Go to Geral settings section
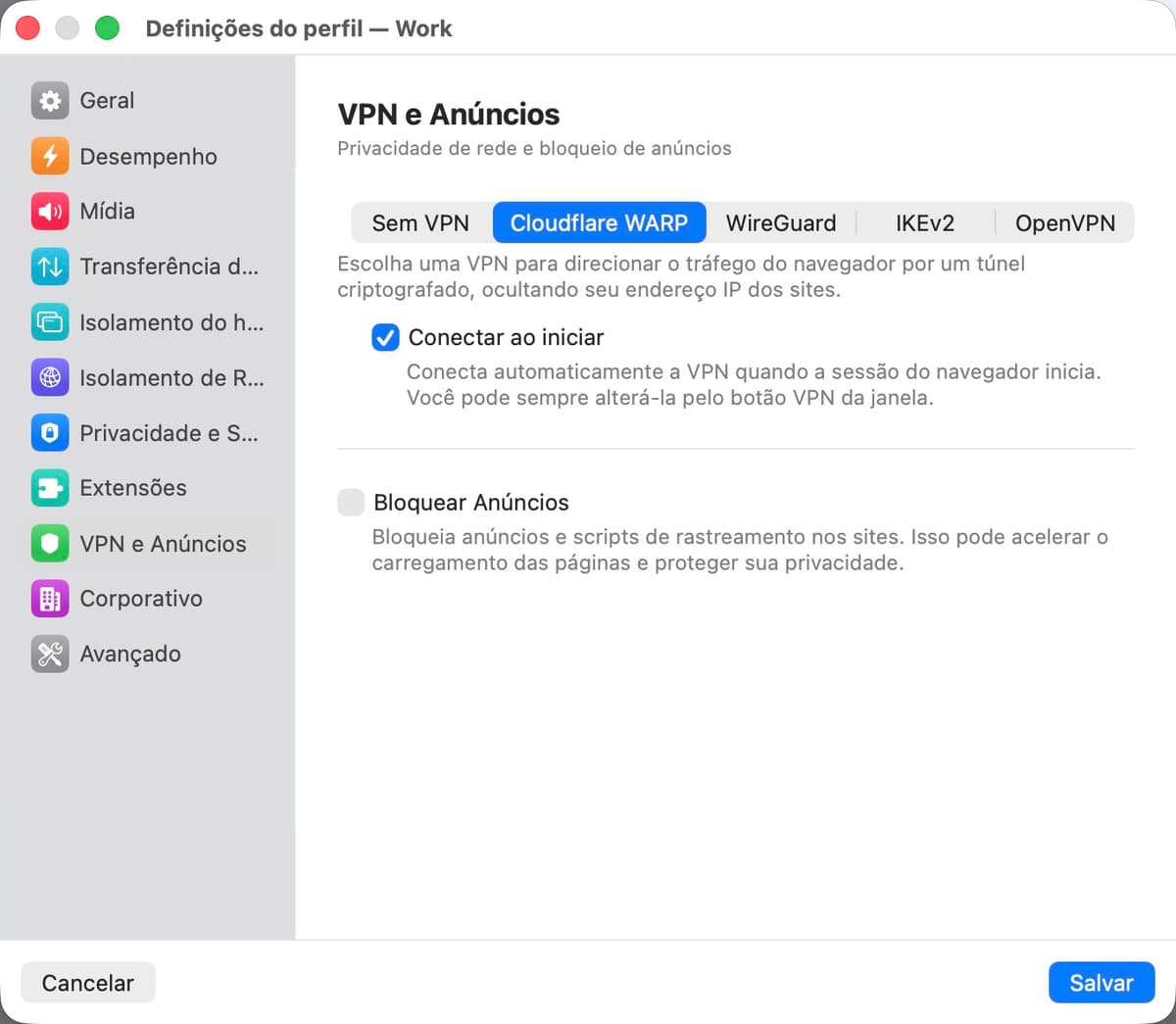 point(107,100)
